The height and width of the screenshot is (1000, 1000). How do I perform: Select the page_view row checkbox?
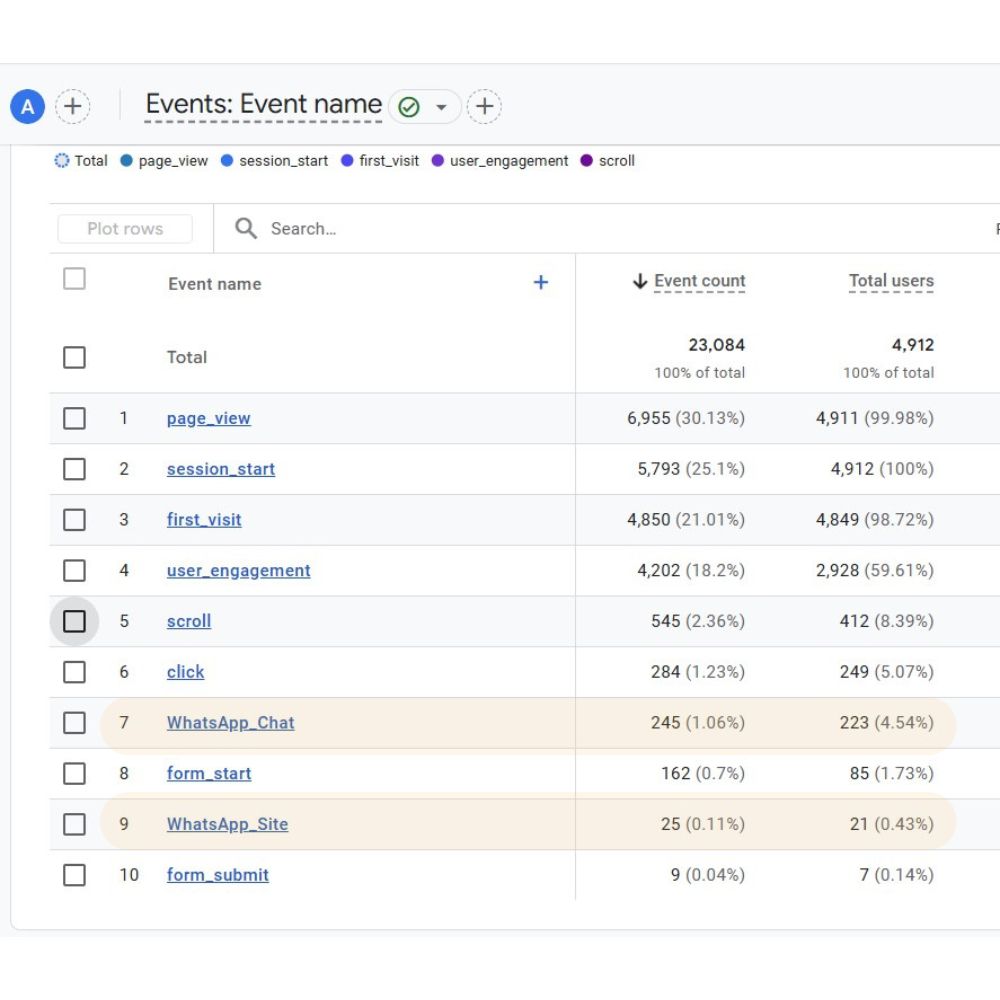(75, 418)
